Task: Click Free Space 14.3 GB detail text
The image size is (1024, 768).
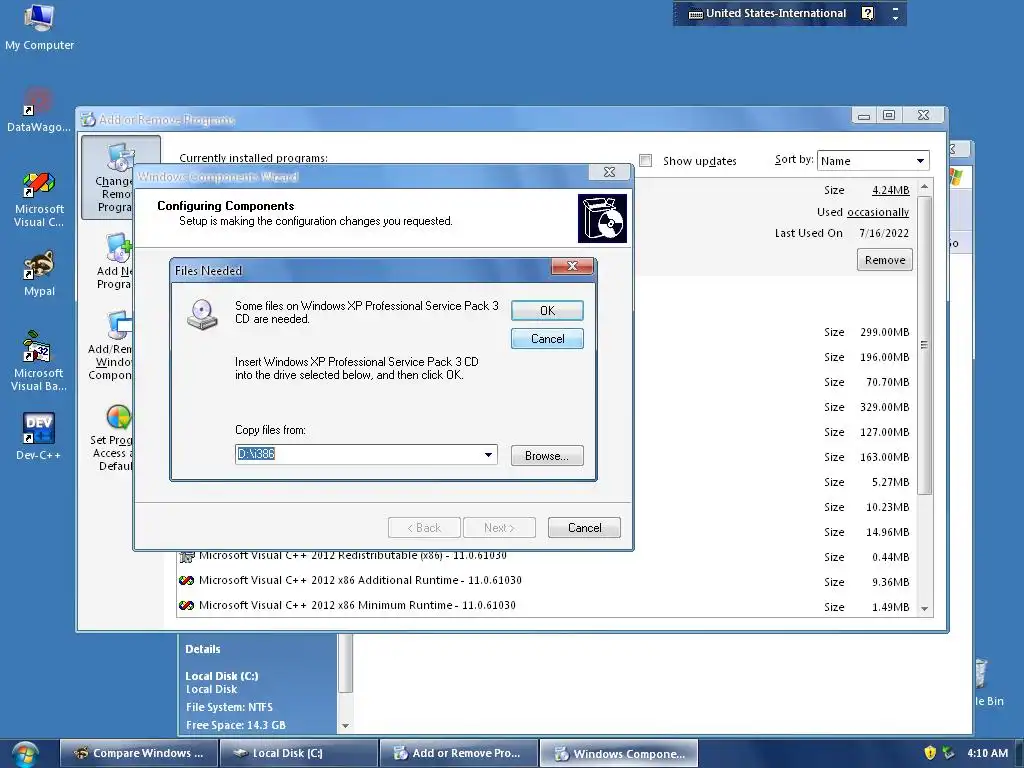Action: (x=236, y=725)
